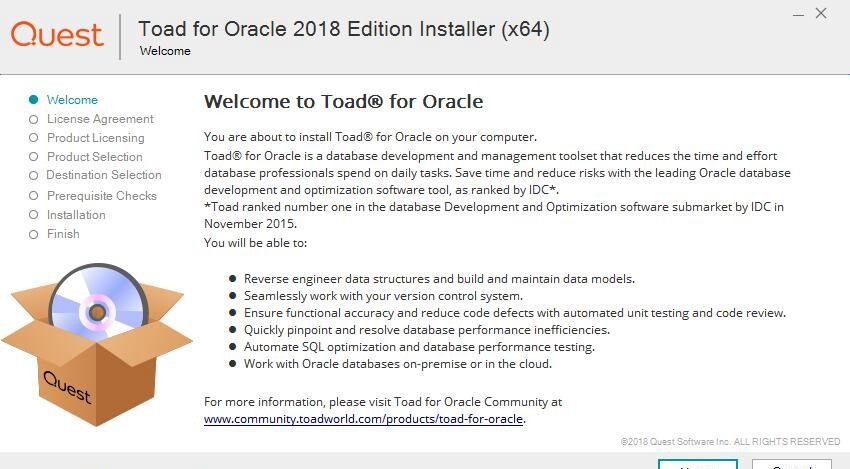Click the Product Selection step circle
The width and height of the screenshot is (850, 469).
point(34,157)
